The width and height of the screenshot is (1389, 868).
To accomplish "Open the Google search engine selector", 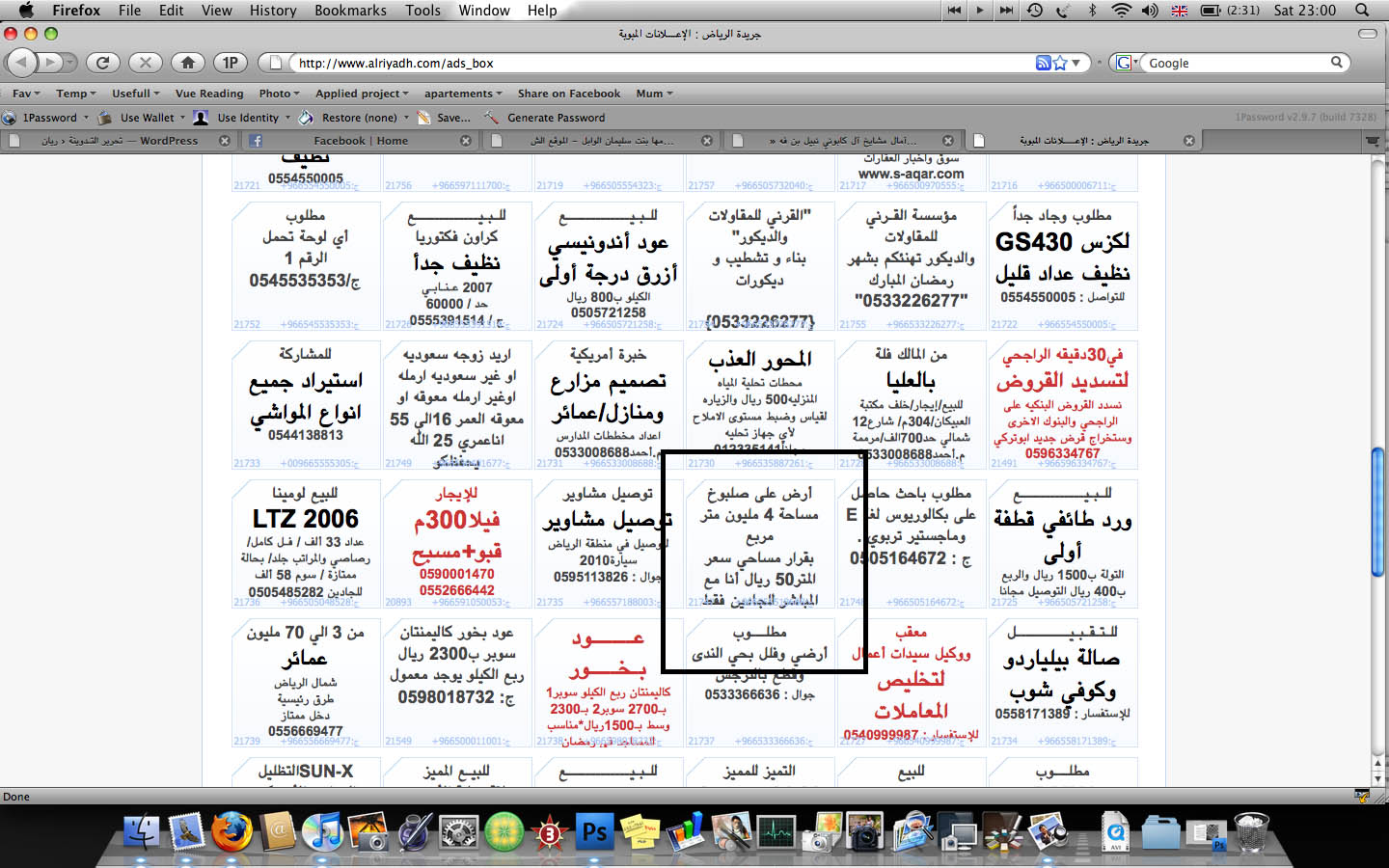I will point(1127,63).
